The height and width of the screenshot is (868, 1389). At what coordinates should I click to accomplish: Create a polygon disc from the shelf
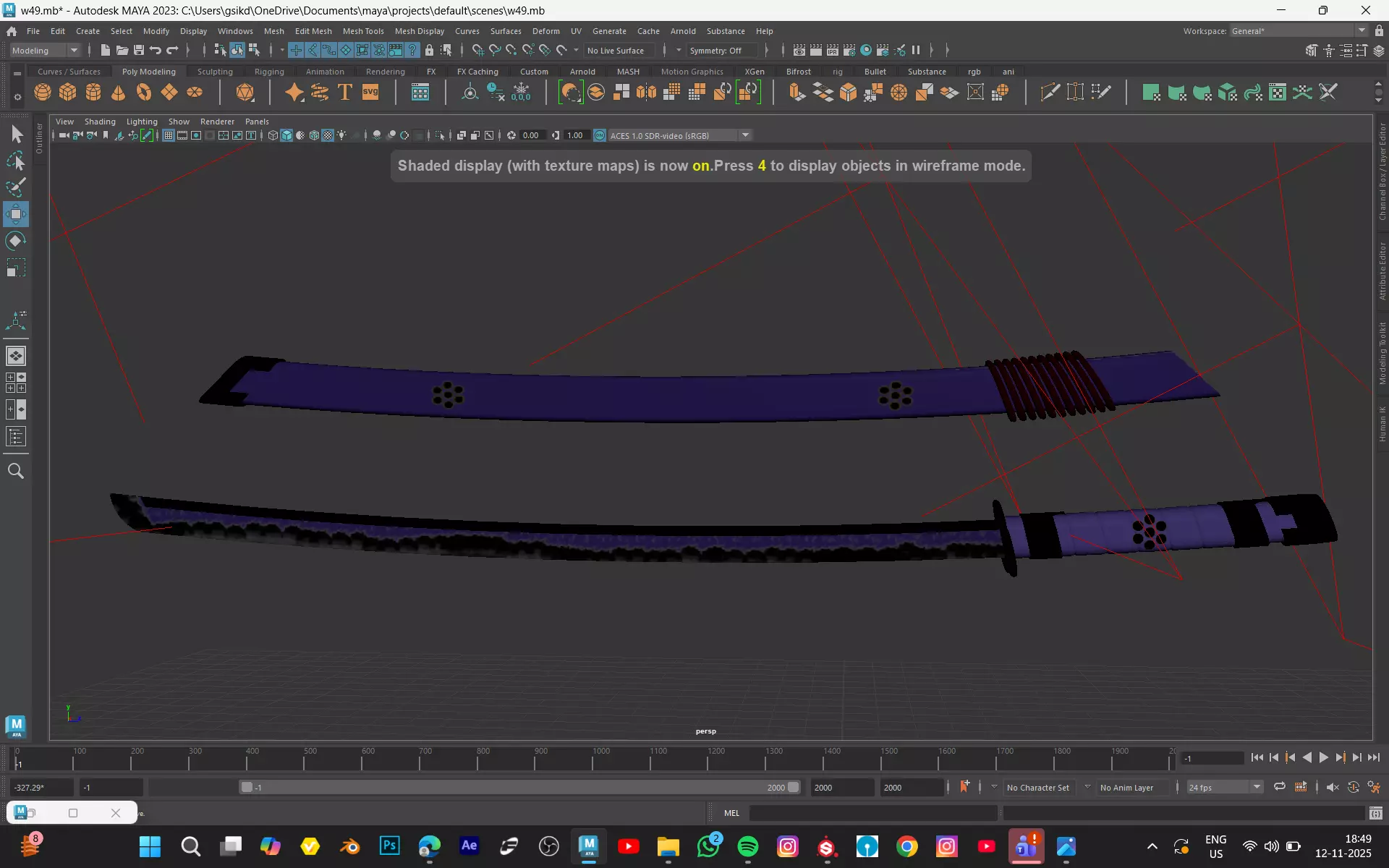click(x=195, y=93)
